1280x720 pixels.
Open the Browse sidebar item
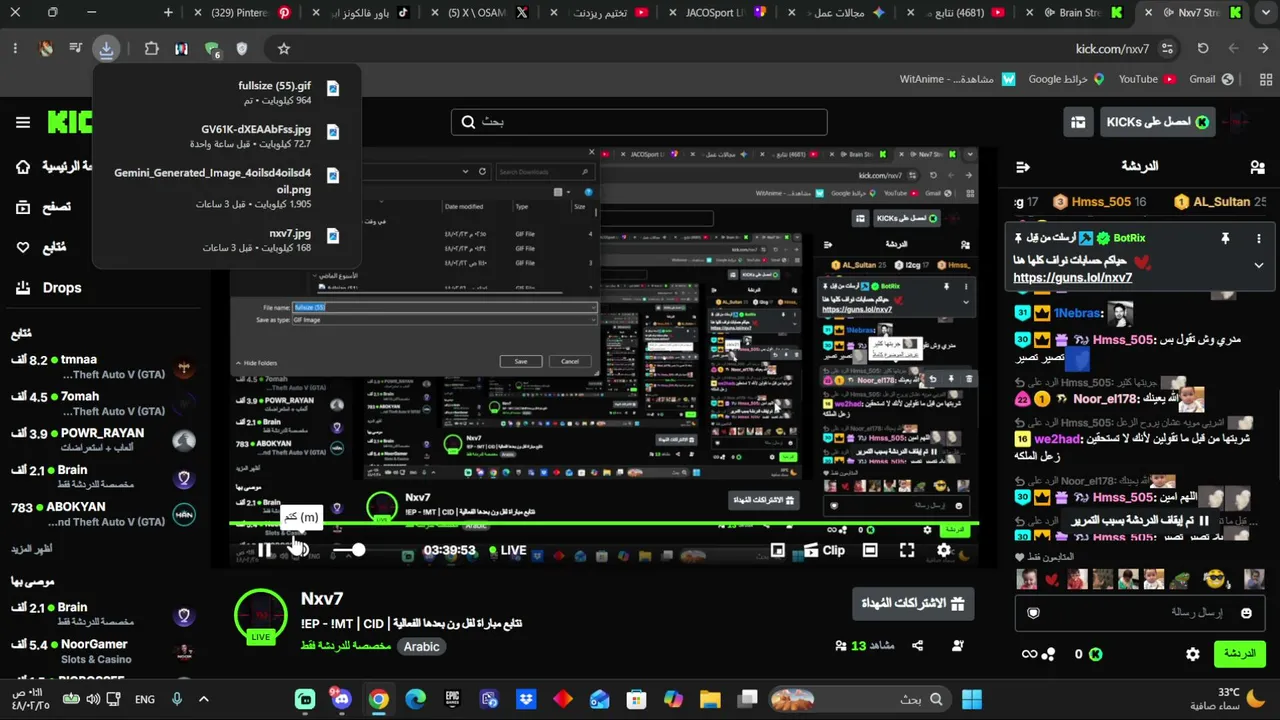42,207
